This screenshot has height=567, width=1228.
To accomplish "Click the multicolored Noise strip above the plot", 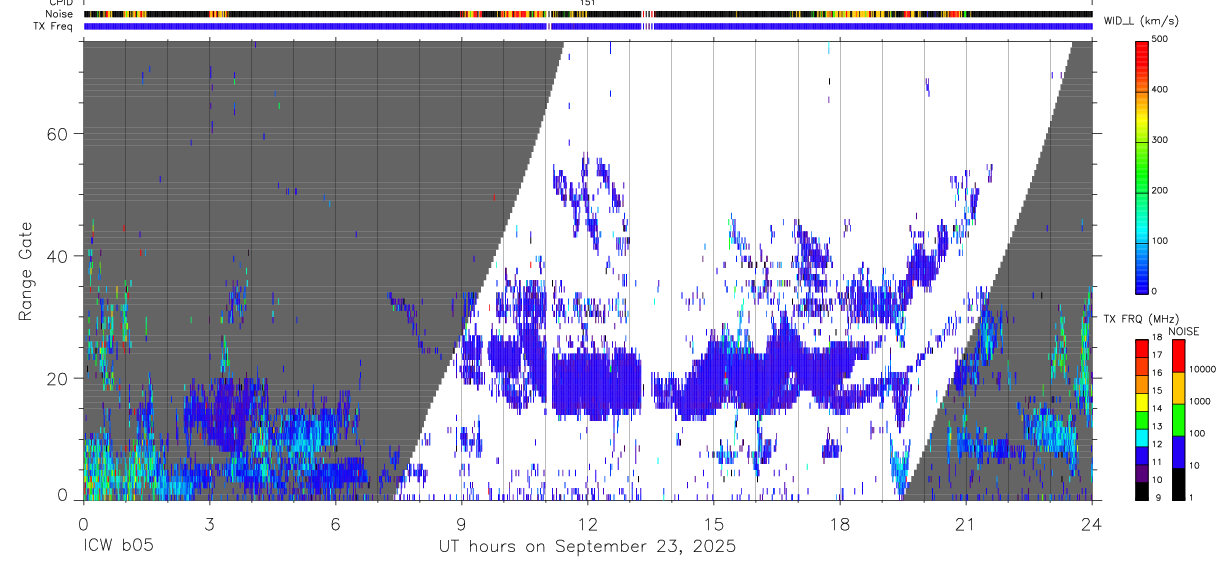I will [588, 14].
